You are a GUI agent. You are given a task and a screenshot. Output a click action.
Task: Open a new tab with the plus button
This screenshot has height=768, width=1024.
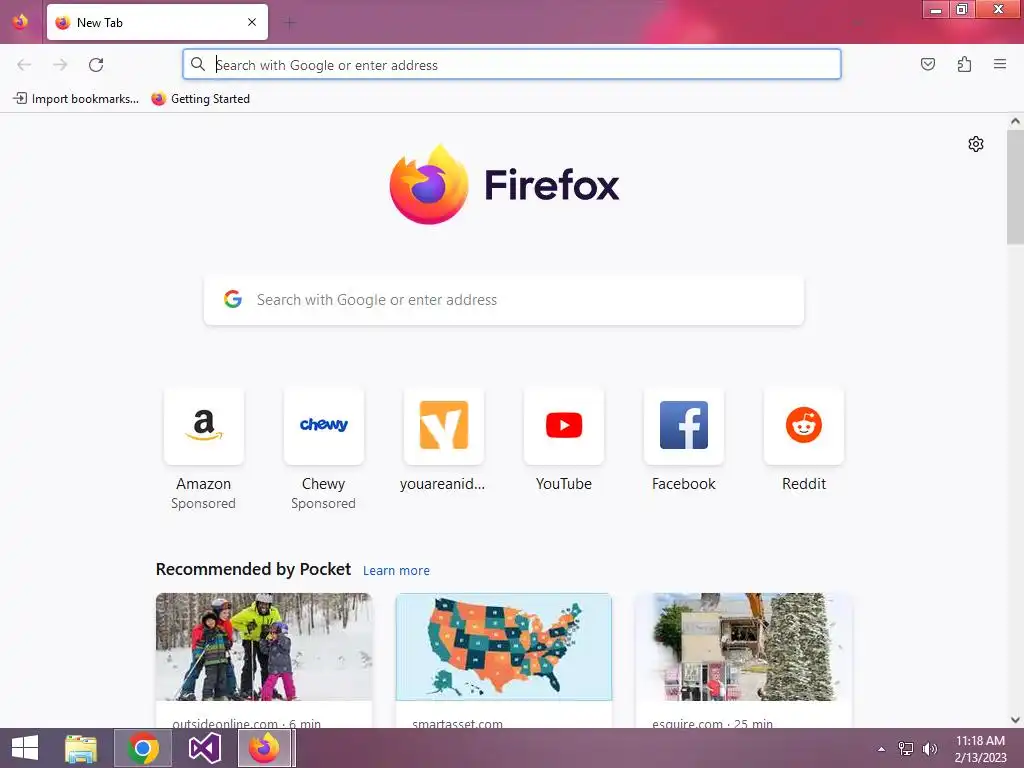coord(290,23)
